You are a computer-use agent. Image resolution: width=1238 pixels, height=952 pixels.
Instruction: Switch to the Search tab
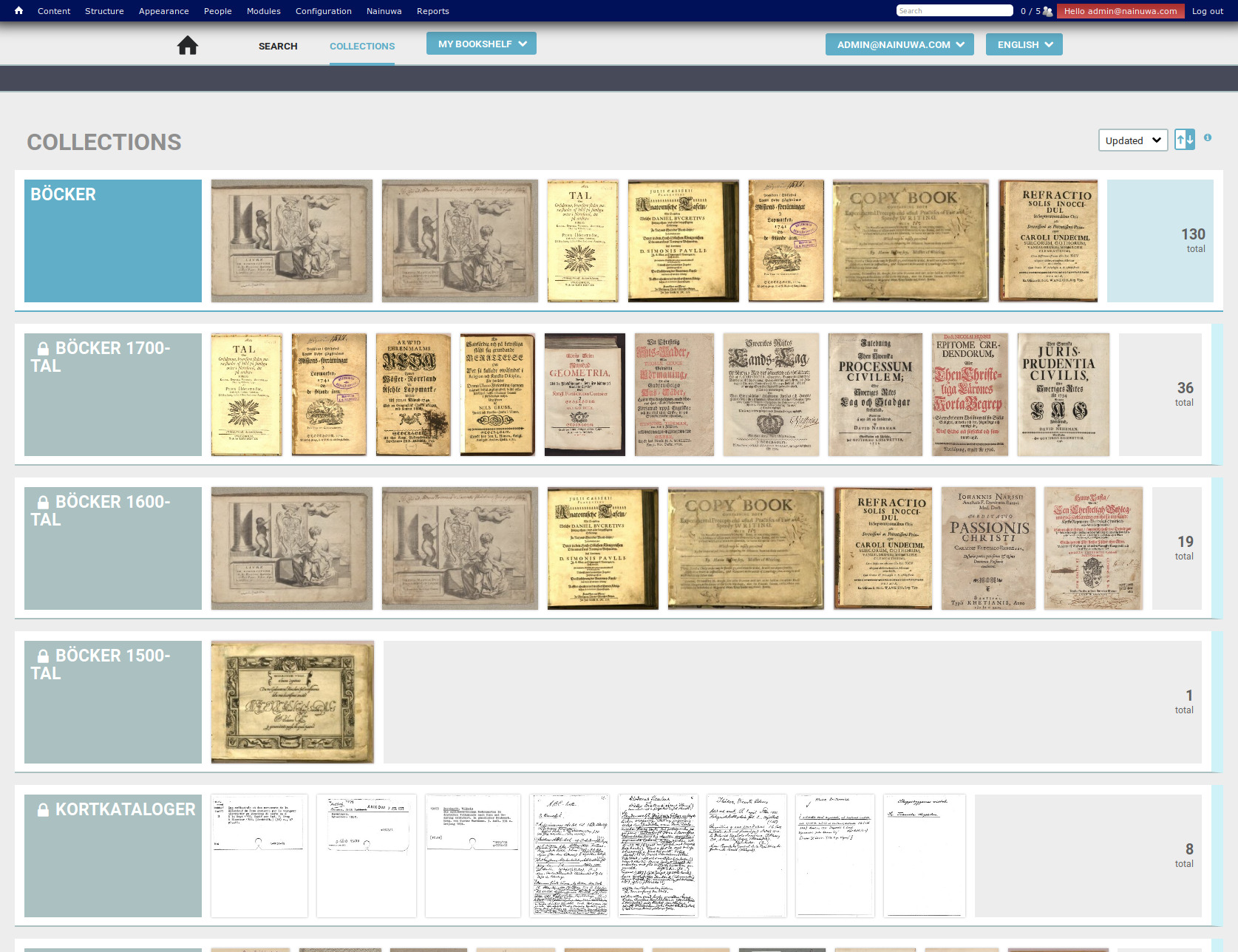pos(278,46)
